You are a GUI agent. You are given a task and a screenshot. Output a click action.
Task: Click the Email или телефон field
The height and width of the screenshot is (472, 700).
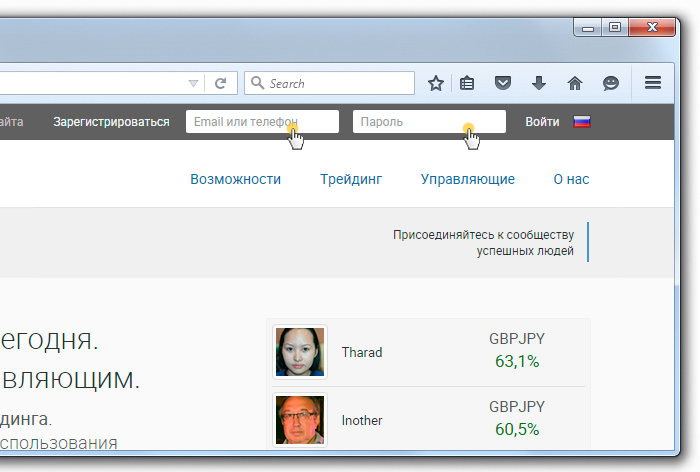point(262,121)
